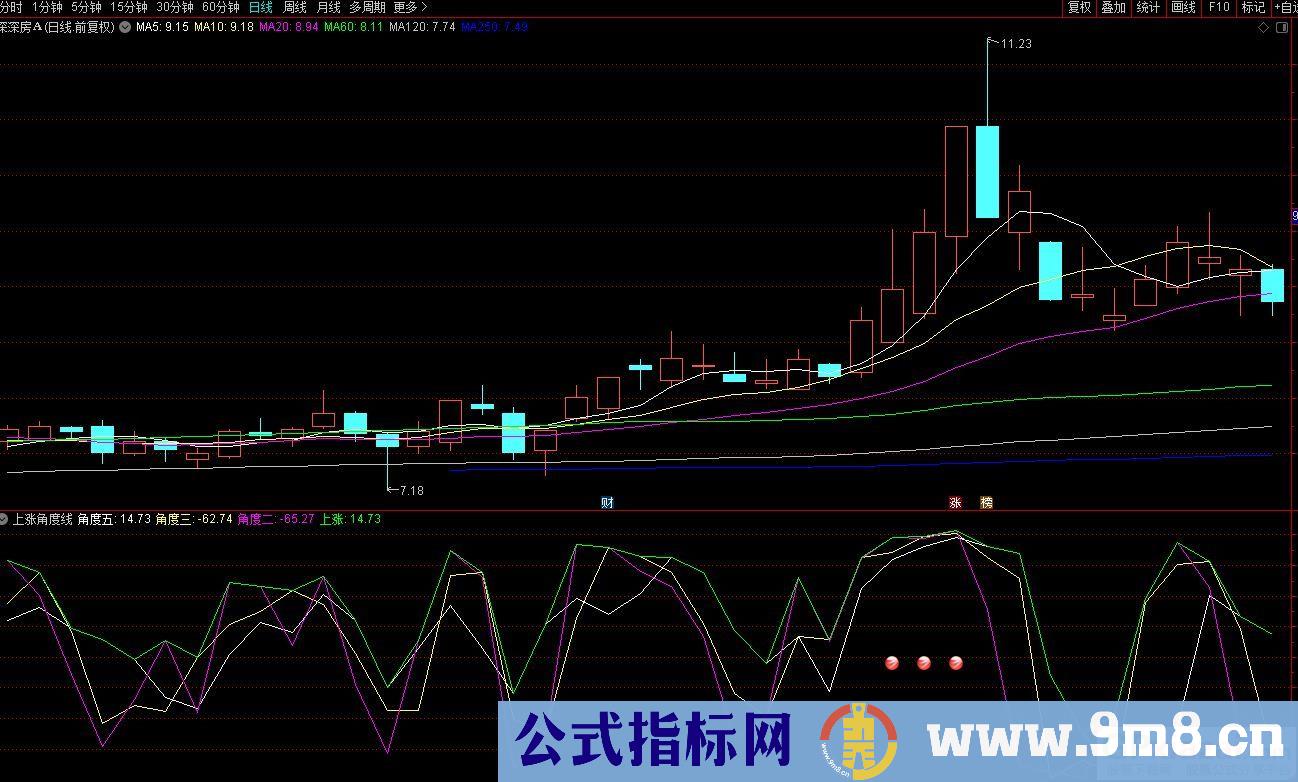
Task: Click the MA250 label in blue
Action: point(494,27)
